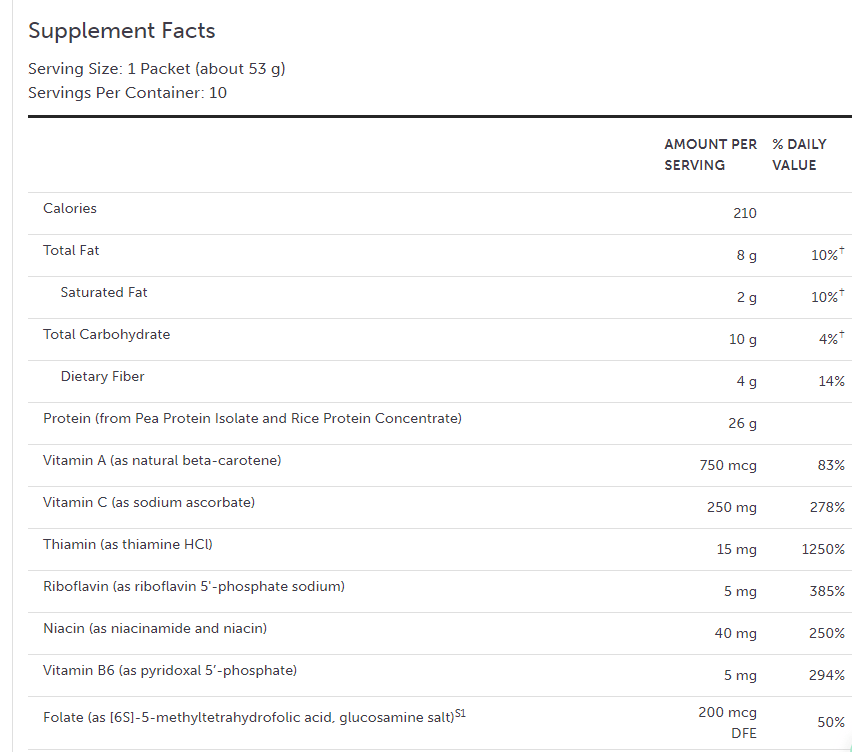Click the Supplement Facts heading

tap(121, 31)
